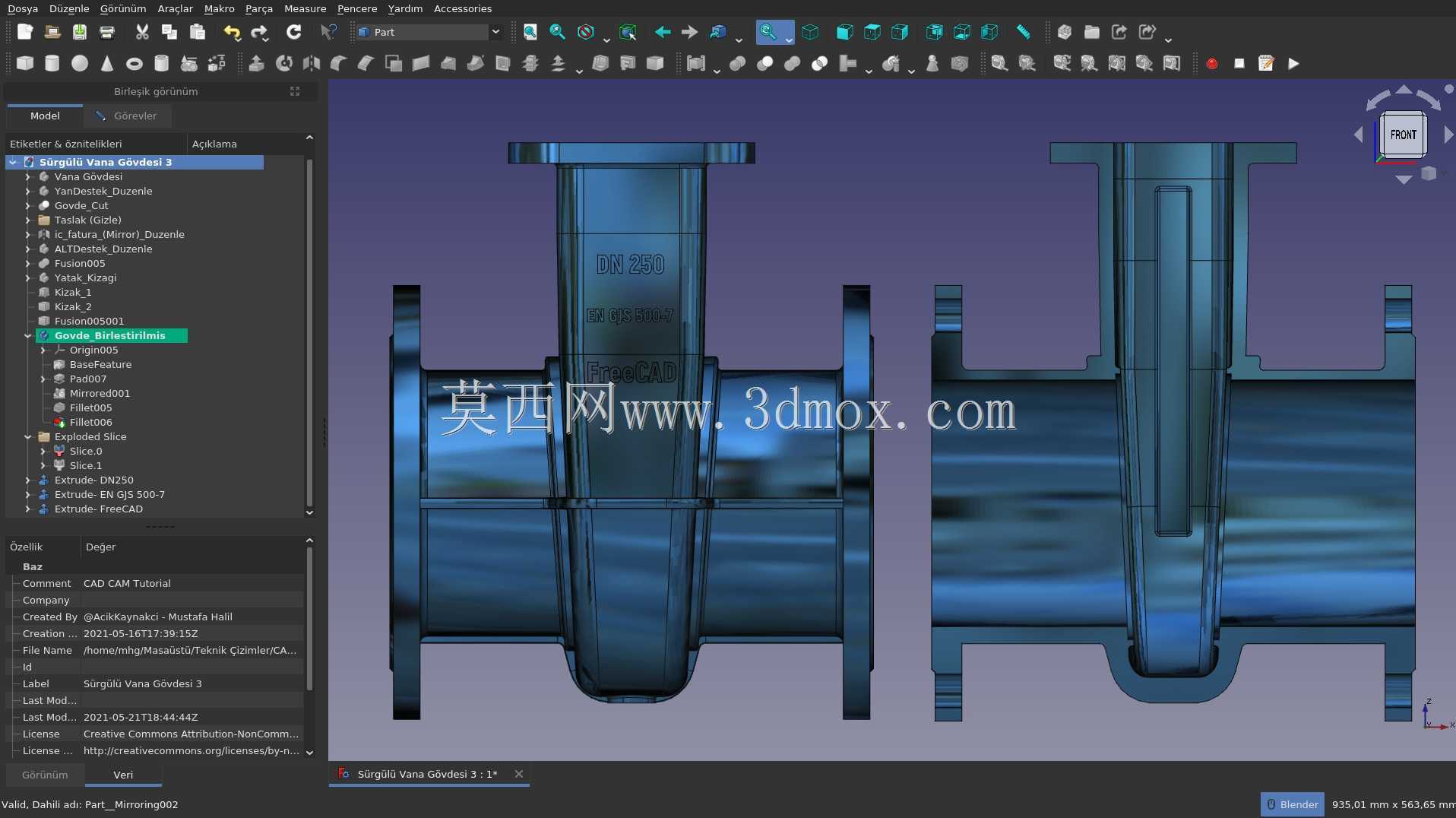Open the Dosya menu

coord(23,8)
